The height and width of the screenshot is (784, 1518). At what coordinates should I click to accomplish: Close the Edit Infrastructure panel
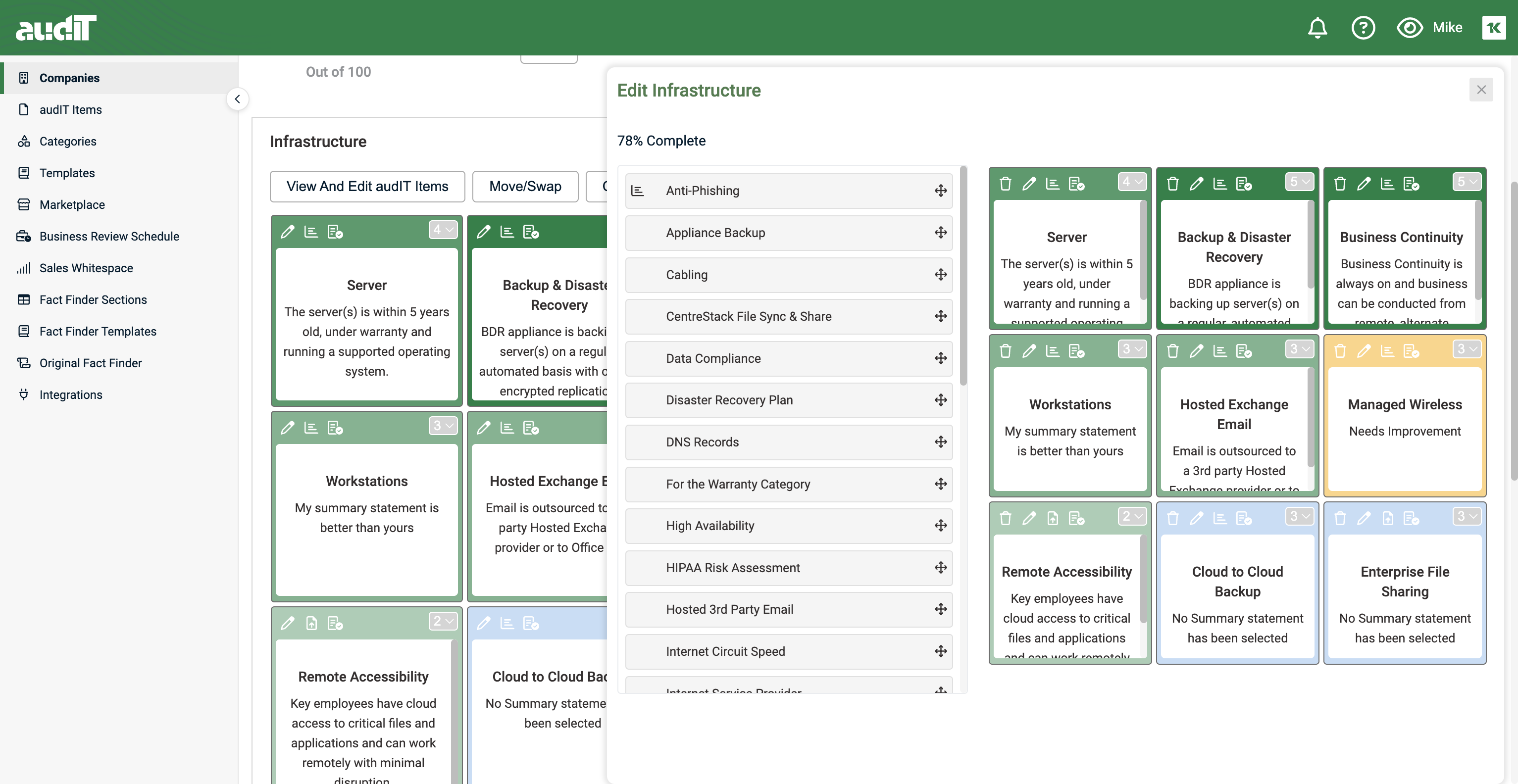pos(1481,90)
